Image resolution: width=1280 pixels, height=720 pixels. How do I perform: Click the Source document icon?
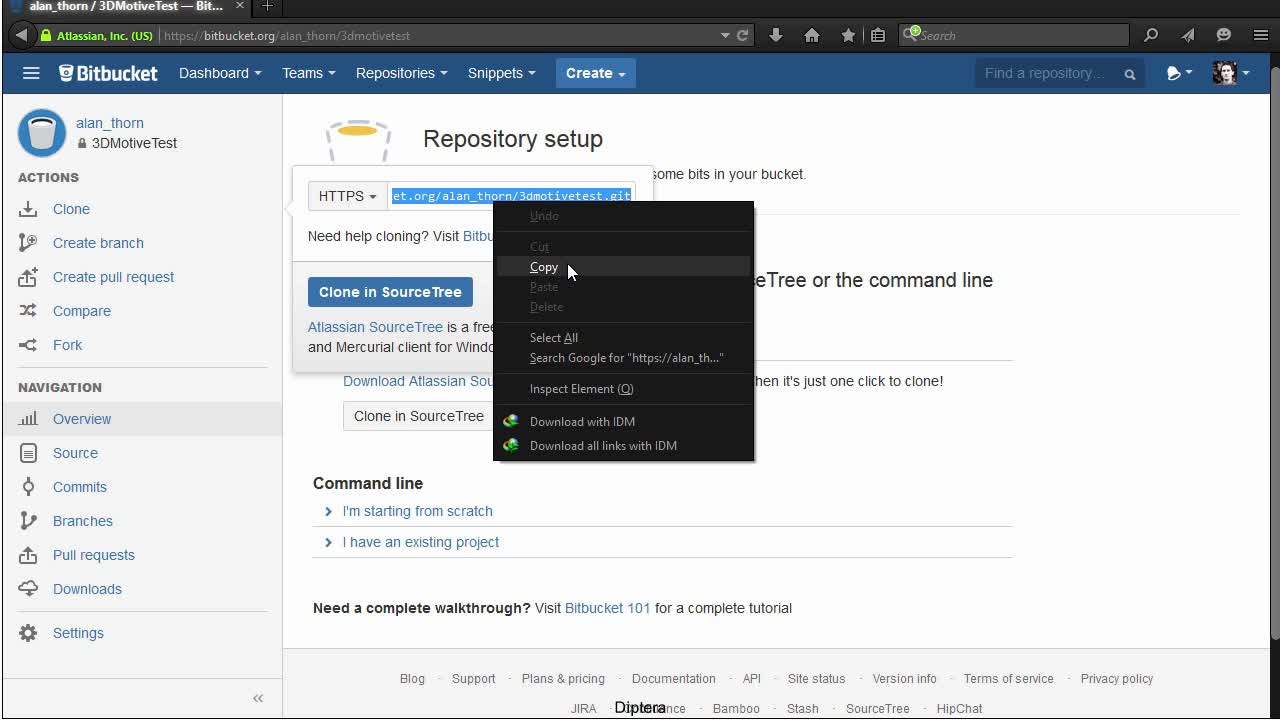(28, 453)
